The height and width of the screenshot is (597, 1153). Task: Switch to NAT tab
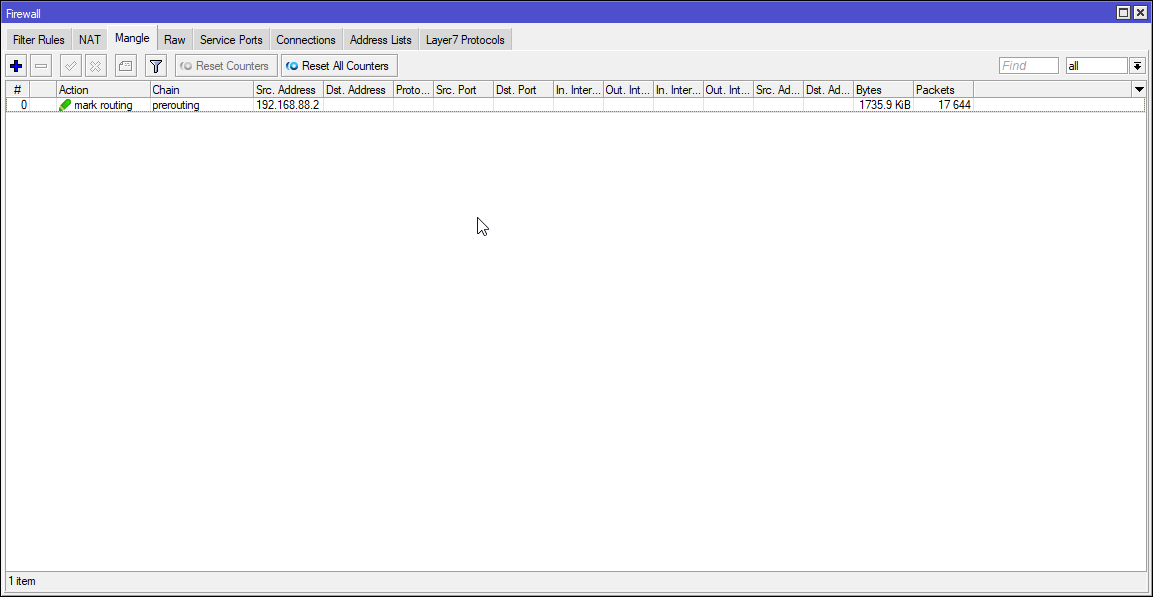tap(90, 40)
